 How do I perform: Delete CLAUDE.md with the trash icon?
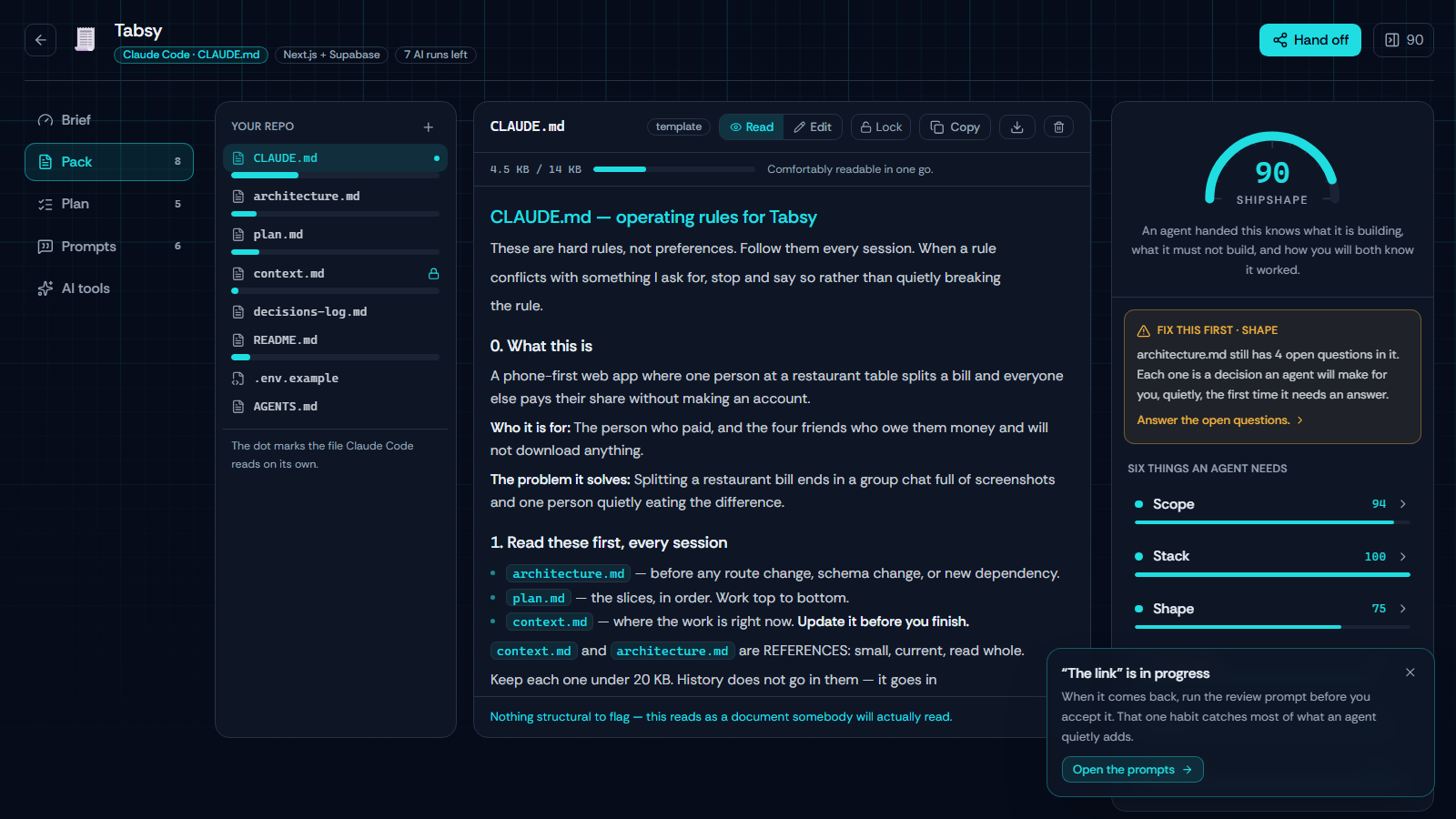[x=1058, y=127]
